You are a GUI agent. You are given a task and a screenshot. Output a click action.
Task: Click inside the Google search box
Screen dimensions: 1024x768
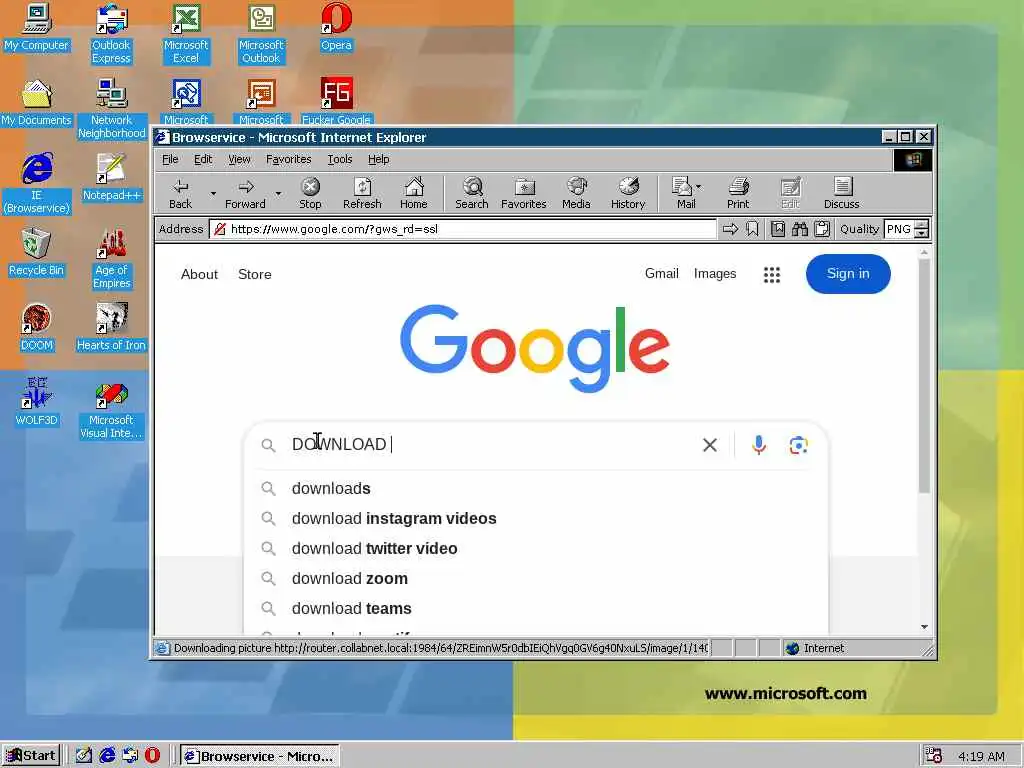pos(490,445)
